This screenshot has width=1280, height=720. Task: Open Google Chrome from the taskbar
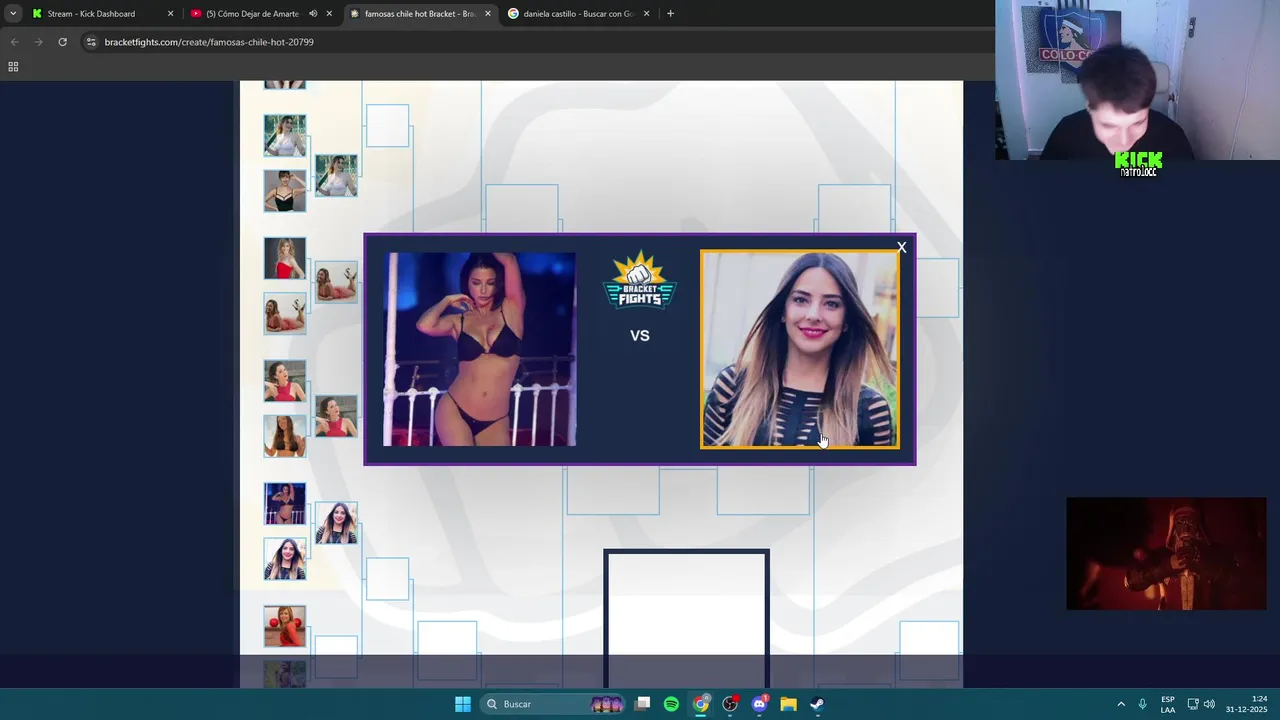click(x=701, y=704)
